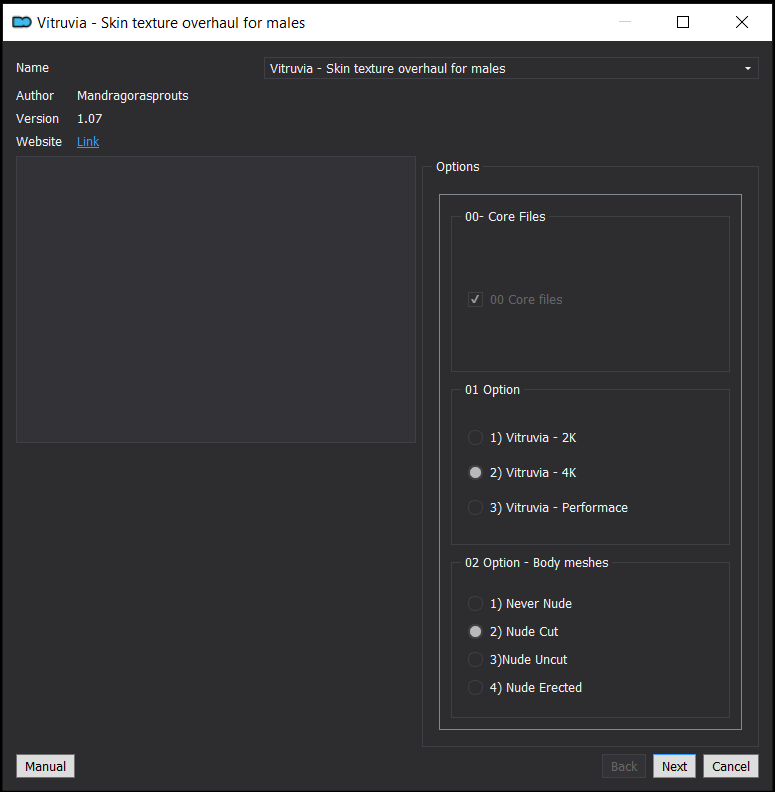The height and width of the screenshot is (792, 775).
Task: Click the Name field showing Vitruvia title
Action: (511, 68)
